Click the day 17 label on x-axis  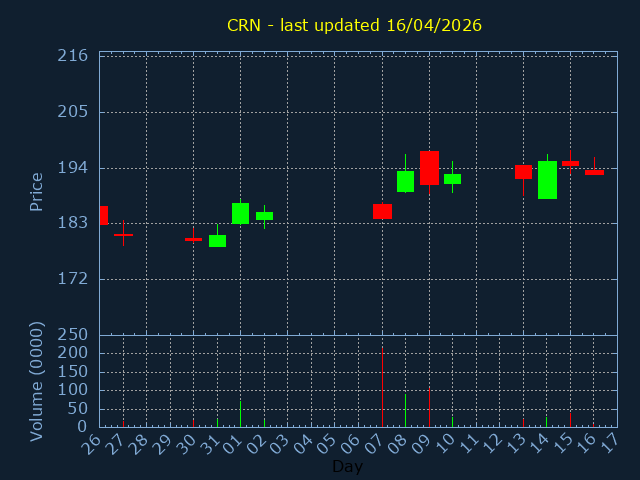point(608,442)
